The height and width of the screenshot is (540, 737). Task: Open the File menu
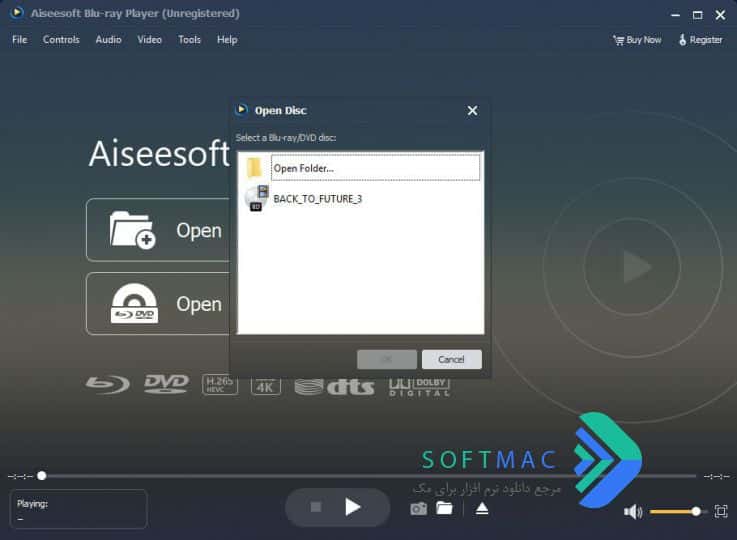pyautogui.click(x=19, y=40)
